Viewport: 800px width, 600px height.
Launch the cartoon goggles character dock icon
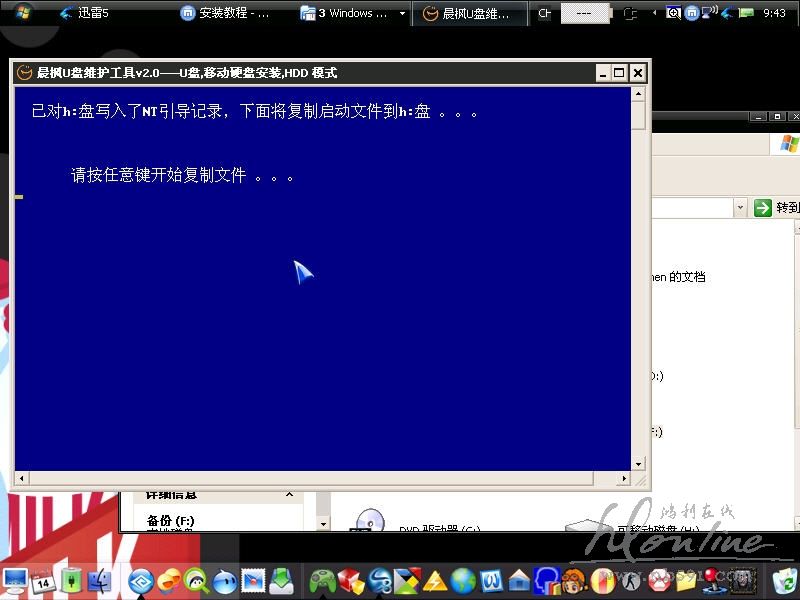click(x=575, y=582)
